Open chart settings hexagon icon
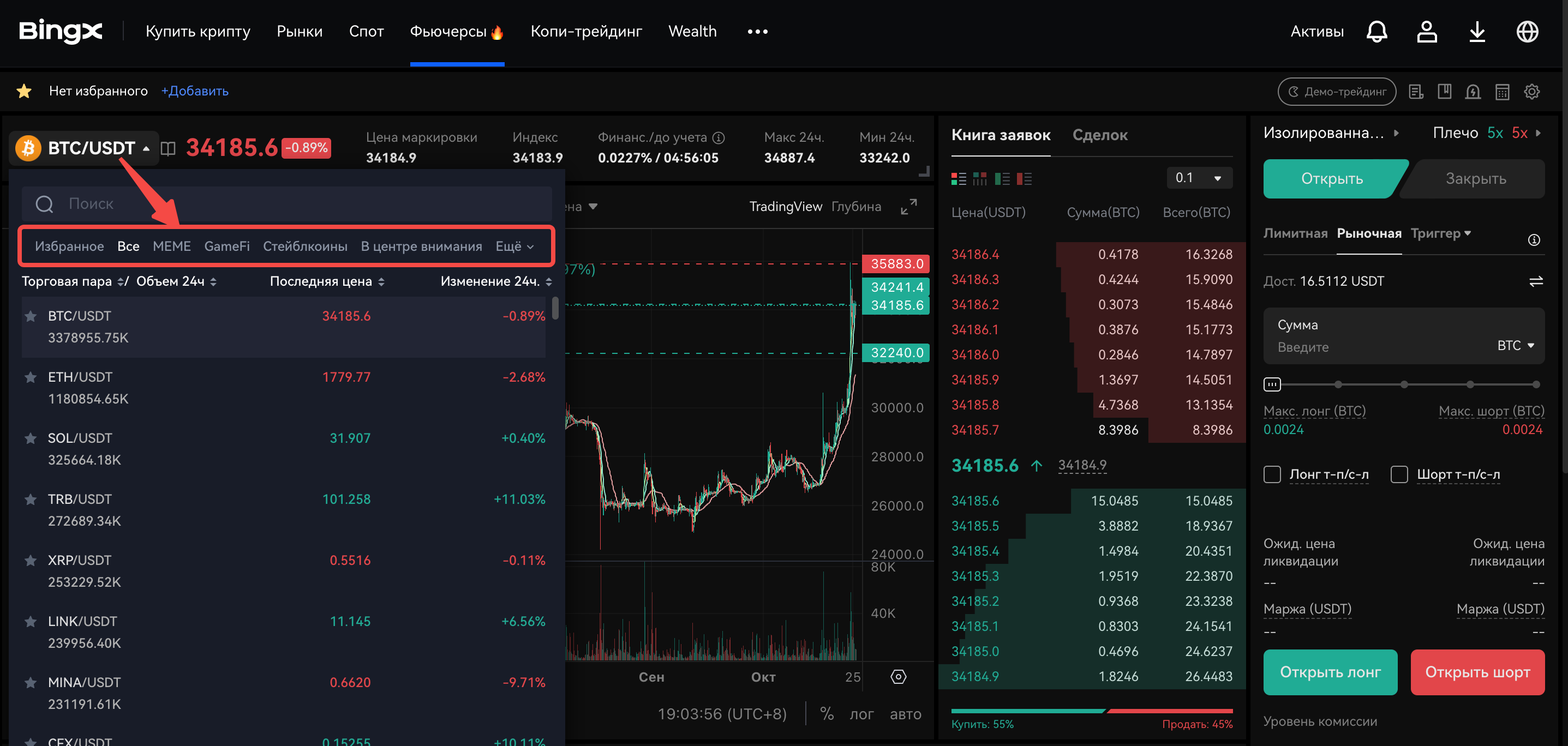 898,677
